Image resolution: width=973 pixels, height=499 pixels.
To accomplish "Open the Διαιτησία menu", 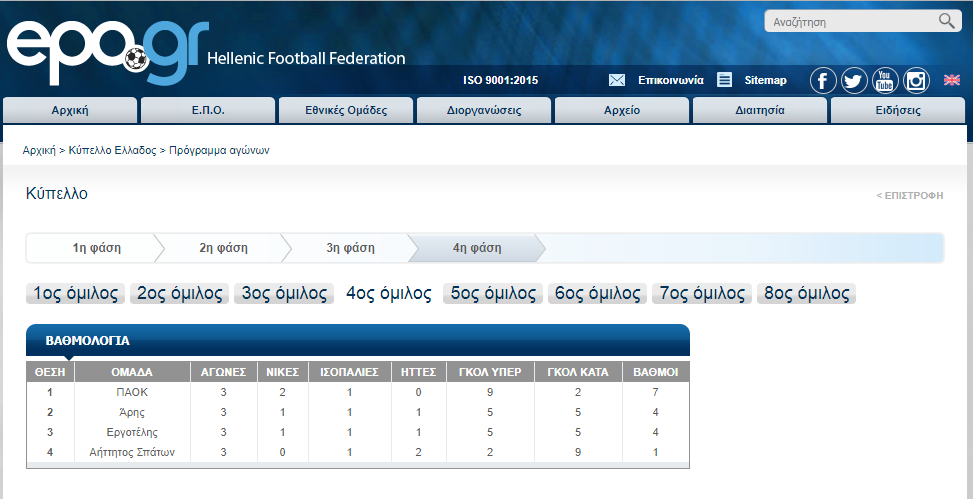I will click(760, 110).
